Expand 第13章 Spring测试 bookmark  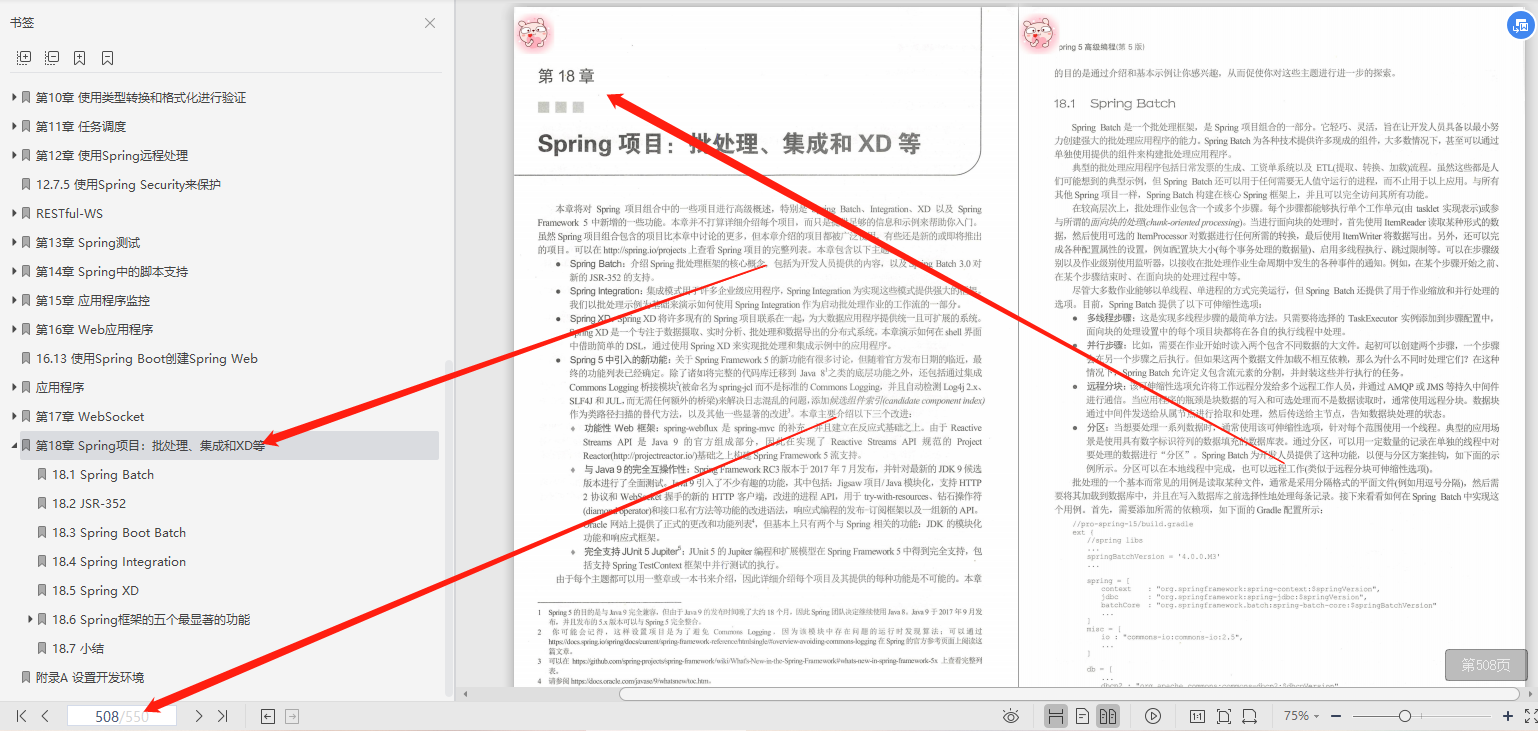(14, 243)
